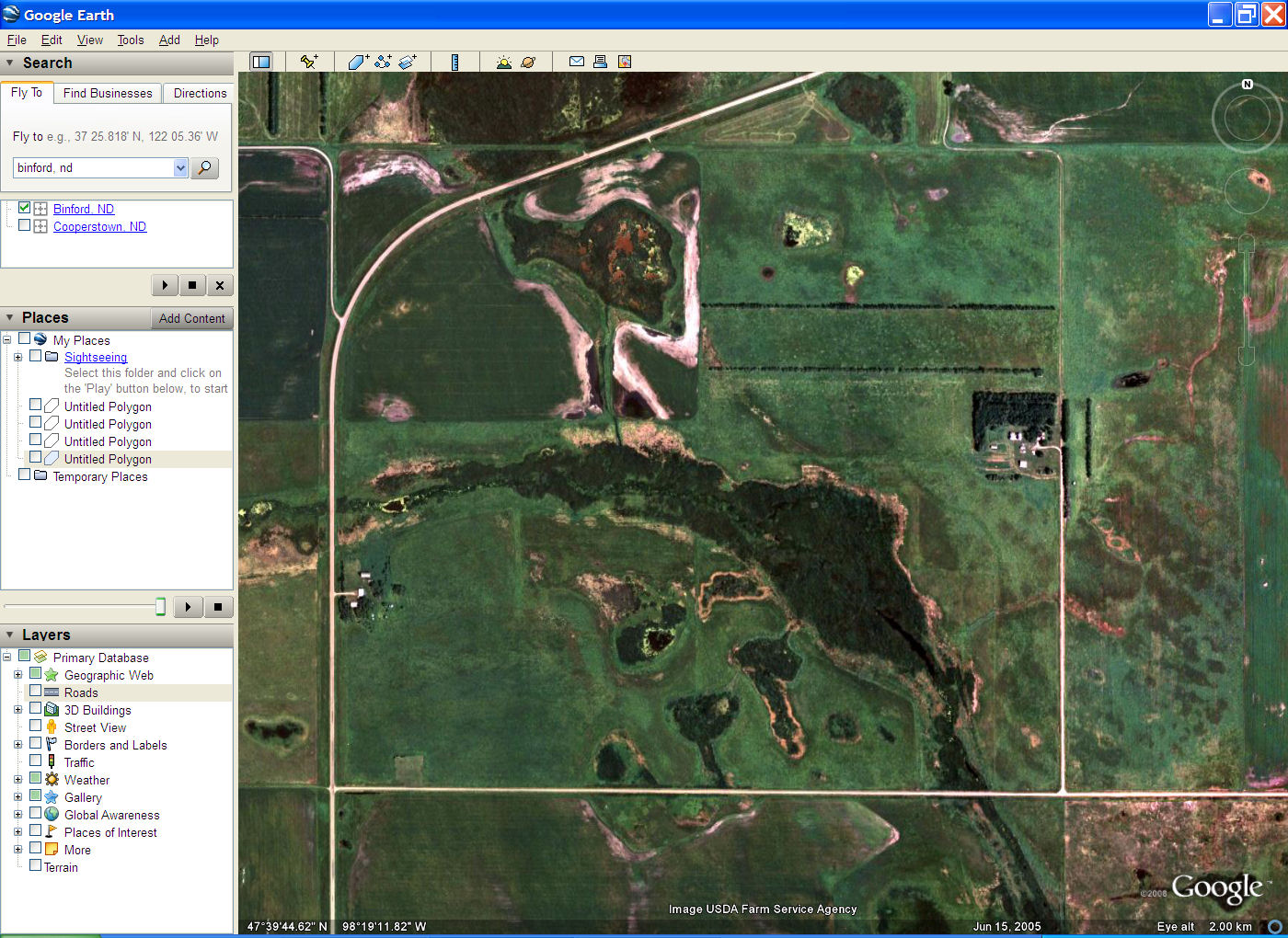Toggle the Temporary Places checkbox

(x=25, y=475)
